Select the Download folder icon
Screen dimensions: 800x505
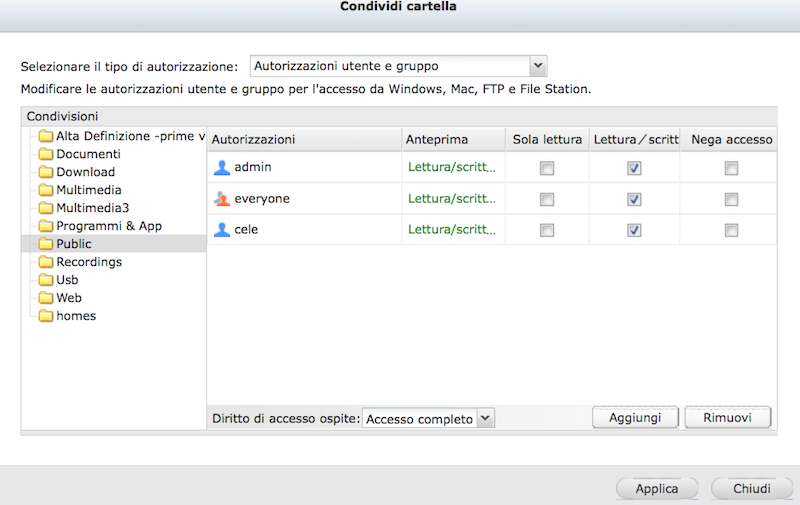click(45, 172)
